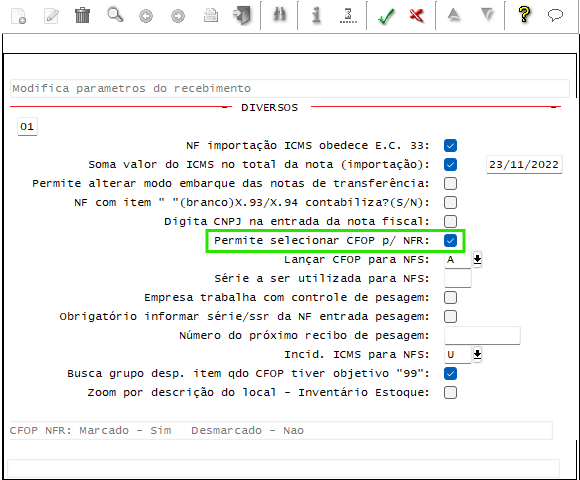Image resolution: width=580 pixels, height=480 pixels.
Task: Enable Permite alterar modo embarque checkbox
Action: [x=450, y=183]
